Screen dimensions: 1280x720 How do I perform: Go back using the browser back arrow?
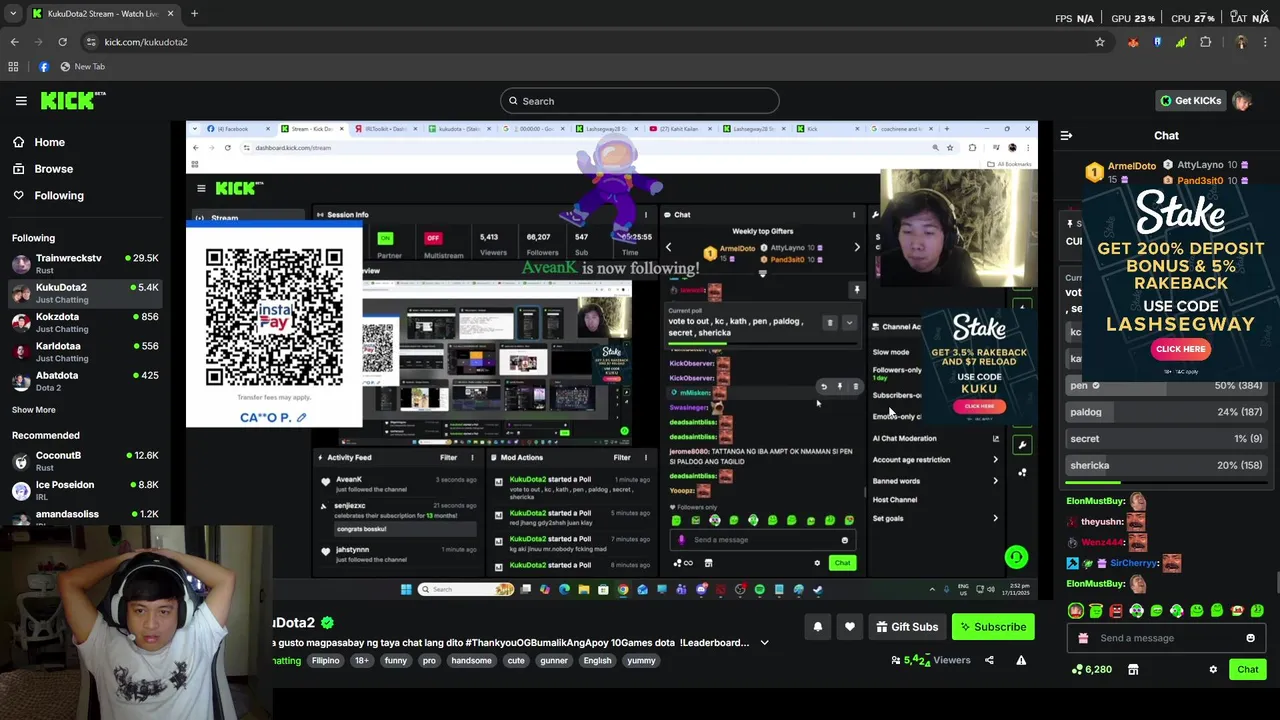[14, 42]
